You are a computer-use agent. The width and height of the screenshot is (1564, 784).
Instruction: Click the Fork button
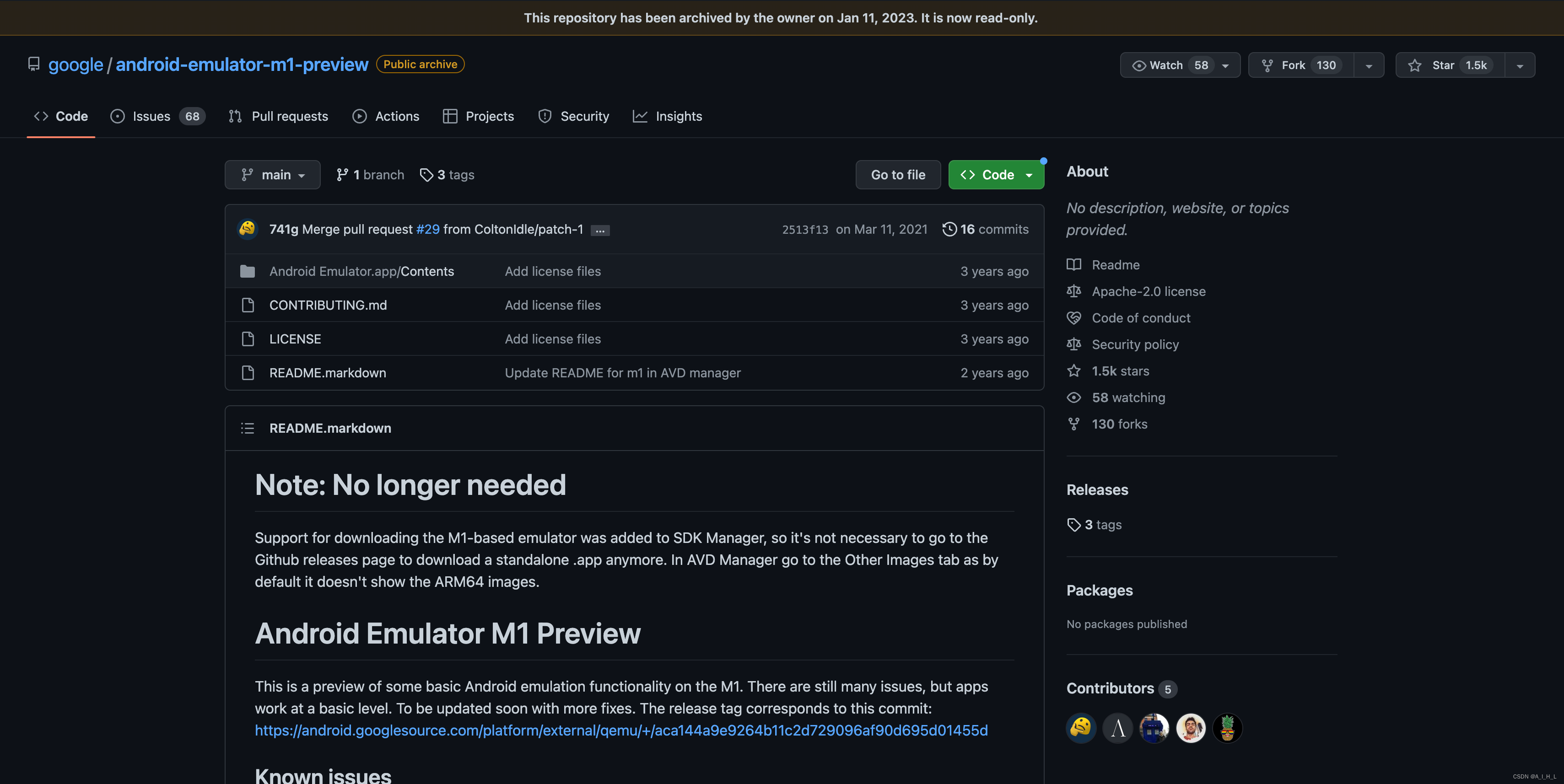click(x=1301, y=65)
